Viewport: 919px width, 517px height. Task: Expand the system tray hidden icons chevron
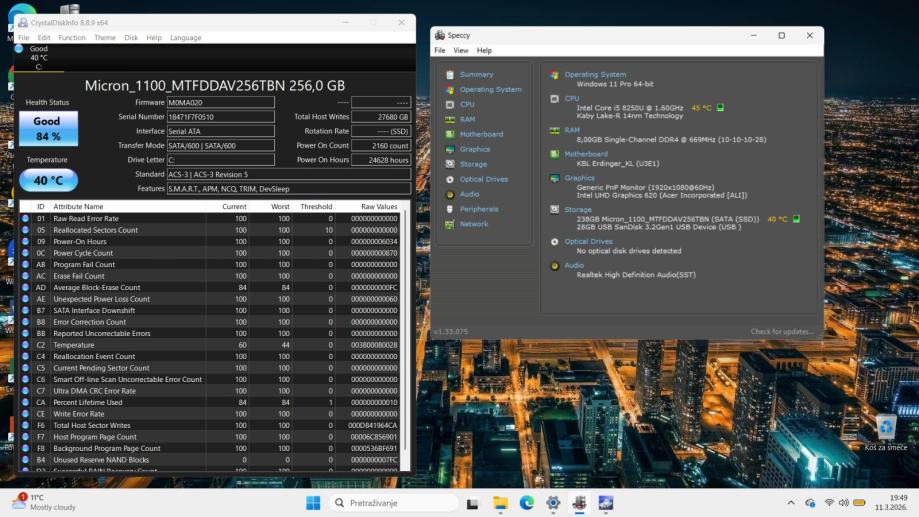pyautogui.click(x=791, y=502)
